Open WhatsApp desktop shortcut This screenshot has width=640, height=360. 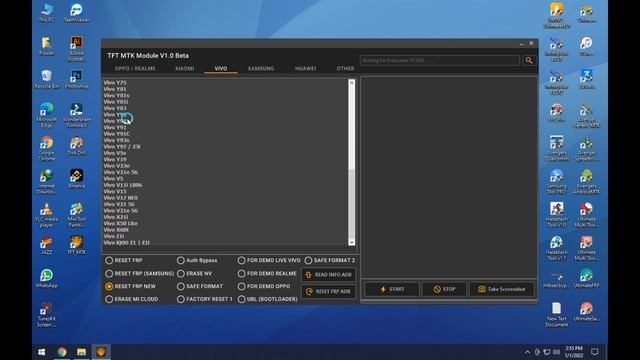(x=47, y=278)
